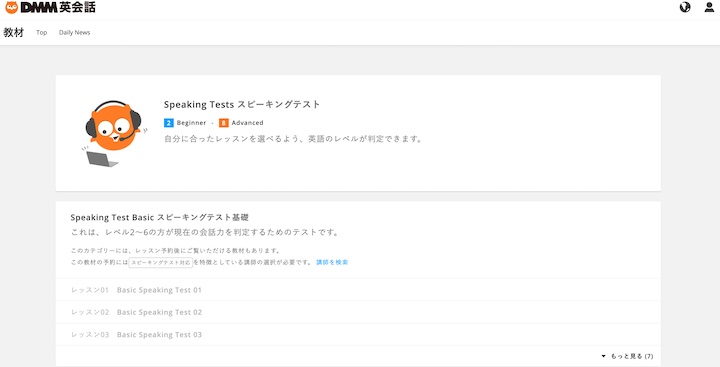The height and width of the screenshot is (367, 720).
Task: Click the Advanced level label
Action: pos(248,123)
